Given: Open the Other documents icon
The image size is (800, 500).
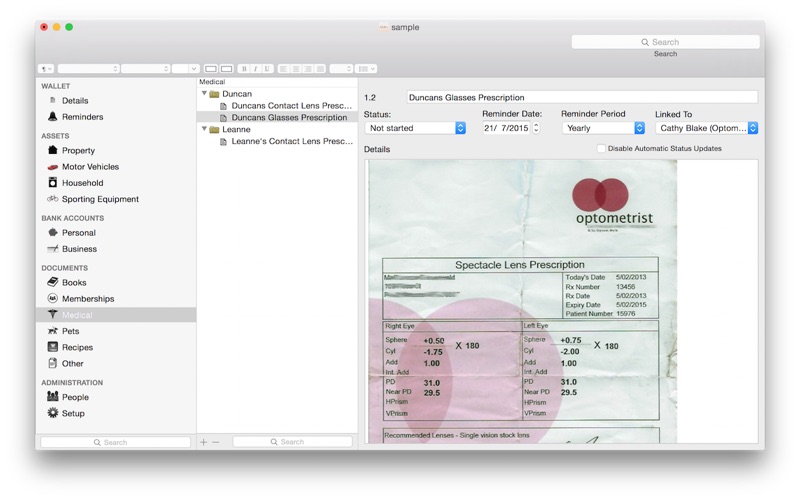Looking at the screenshot, I should (53, 363).
